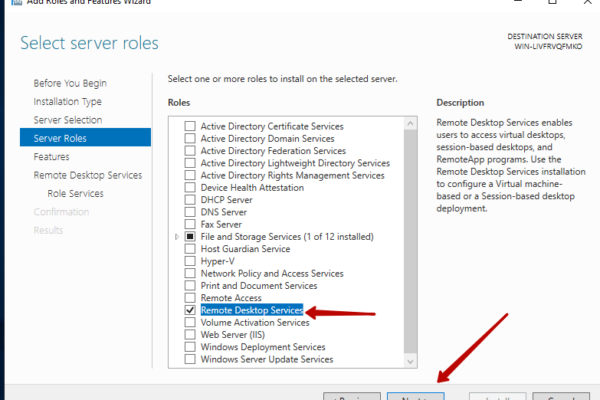The height and width of the screenshot is (400, 600).
Task: Tick the Active Directory Certificate Services checkbox
Action: tap(190, 126)
